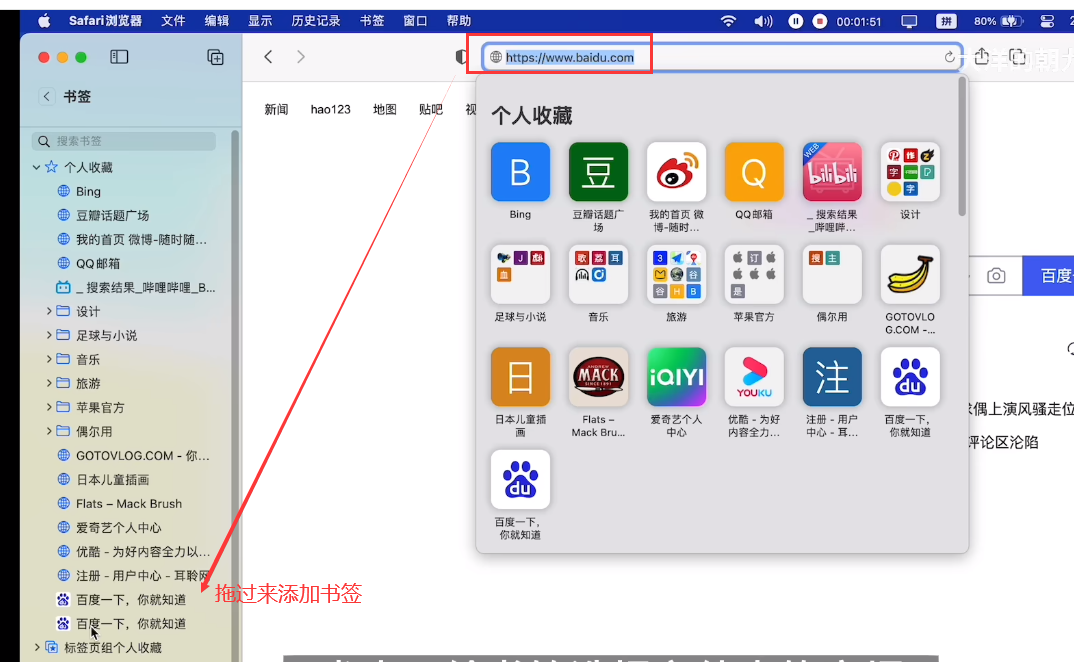This screenshot has width=1074, height=662.
Task: Open the 日本儿童插画 tile in favorites grid
Action: click(x=521, y=376)
